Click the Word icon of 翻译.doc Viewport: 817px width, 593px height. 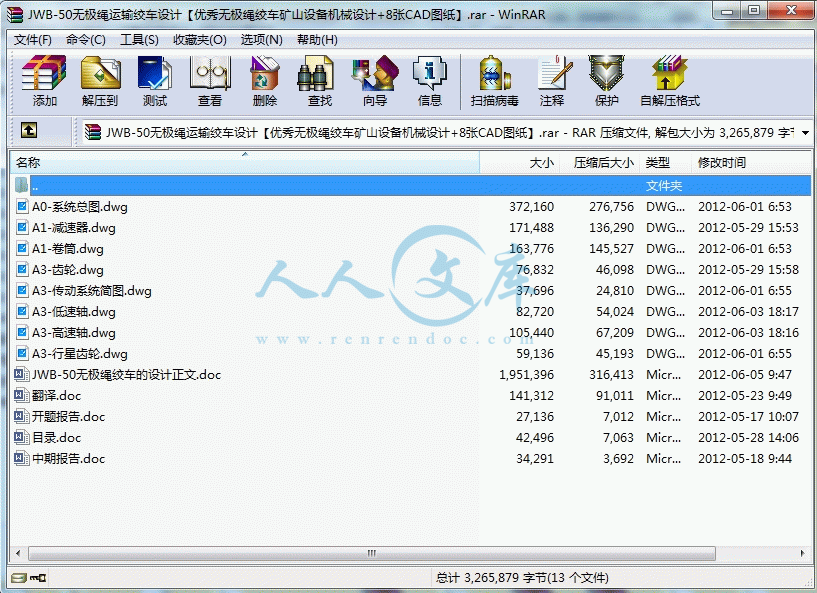(x=21, y=396)
